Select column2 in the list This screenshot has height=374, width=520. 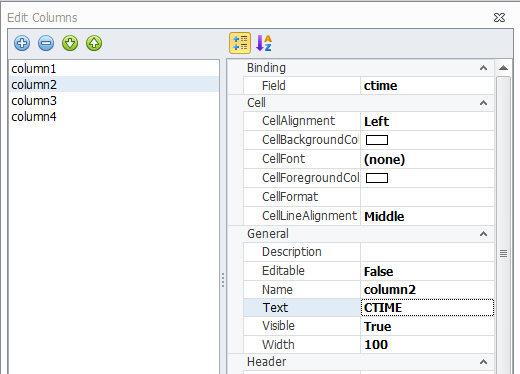pos(114,84)
